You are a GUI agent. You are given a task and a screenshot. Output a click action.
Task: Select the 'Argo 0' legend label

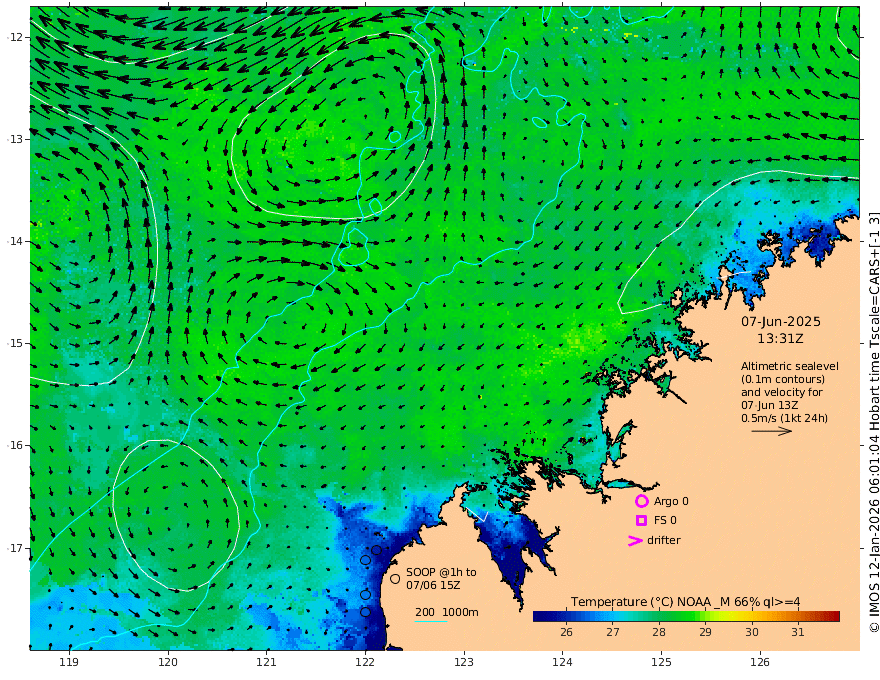tap(671, 501)
